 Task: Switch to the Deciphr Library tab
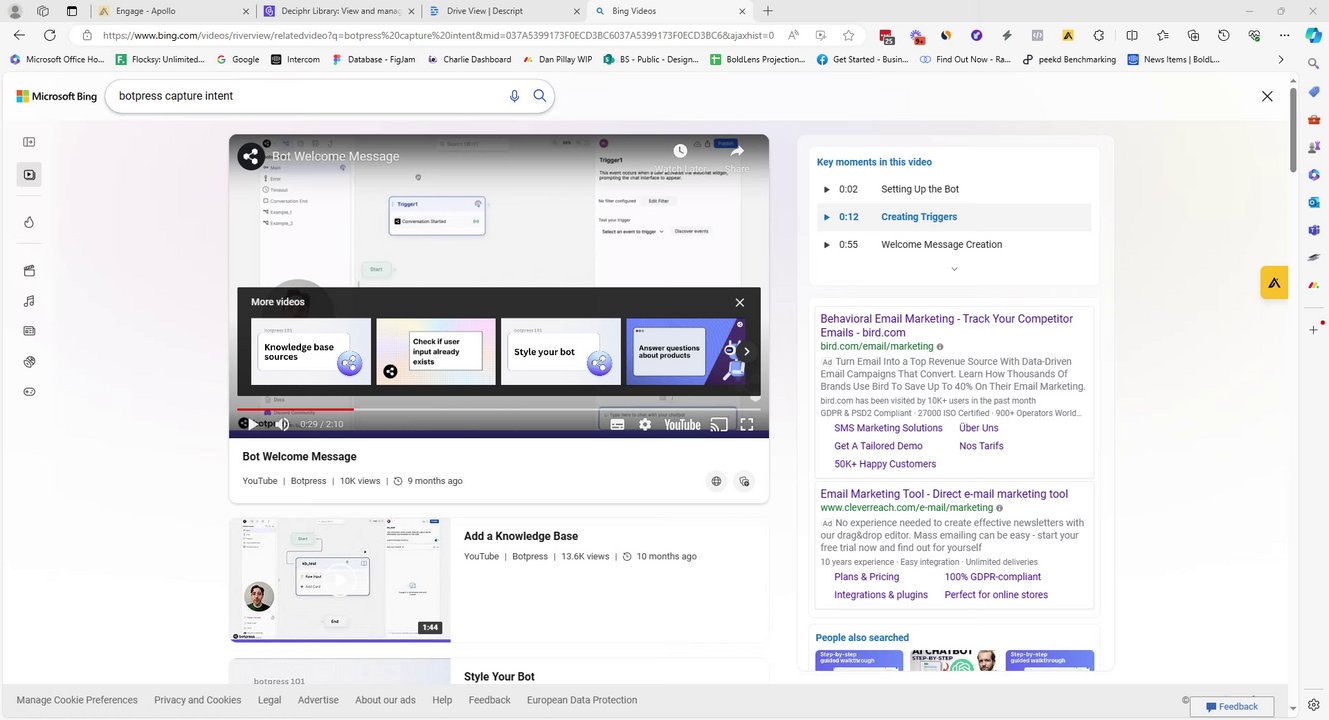337,11
